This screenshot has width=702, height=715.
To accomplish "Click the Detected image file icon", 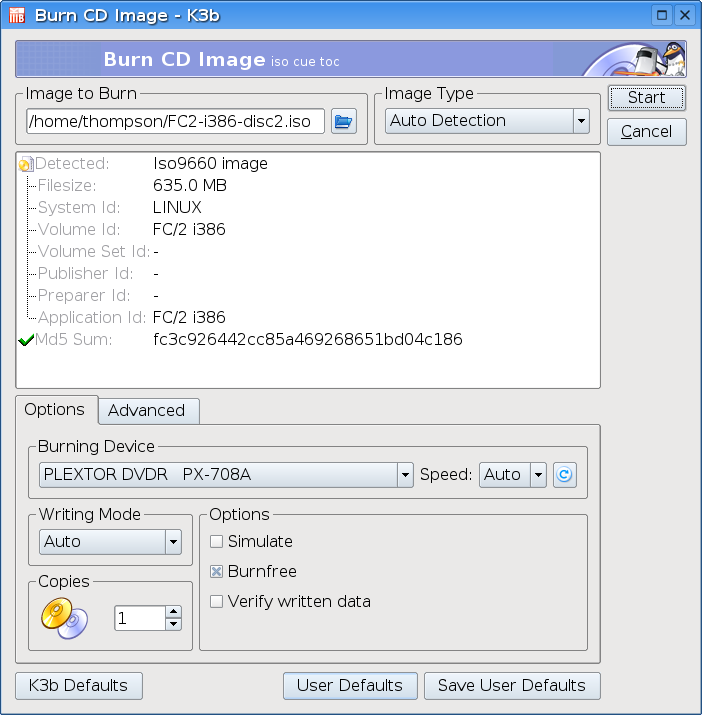I will coord(26,164).
